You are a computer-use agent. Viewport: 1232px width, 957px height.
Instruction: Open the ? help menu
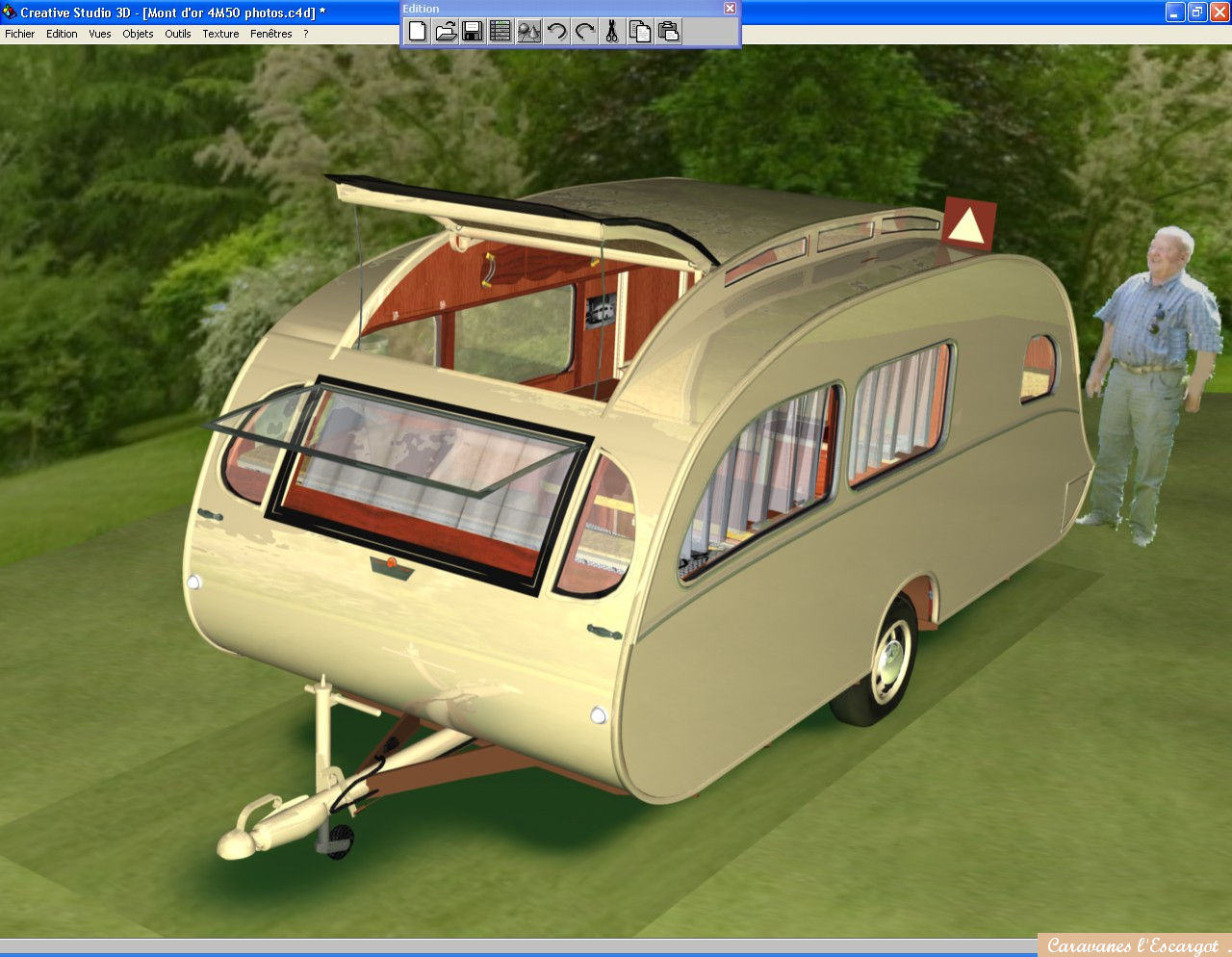click(x=306, y=34)
